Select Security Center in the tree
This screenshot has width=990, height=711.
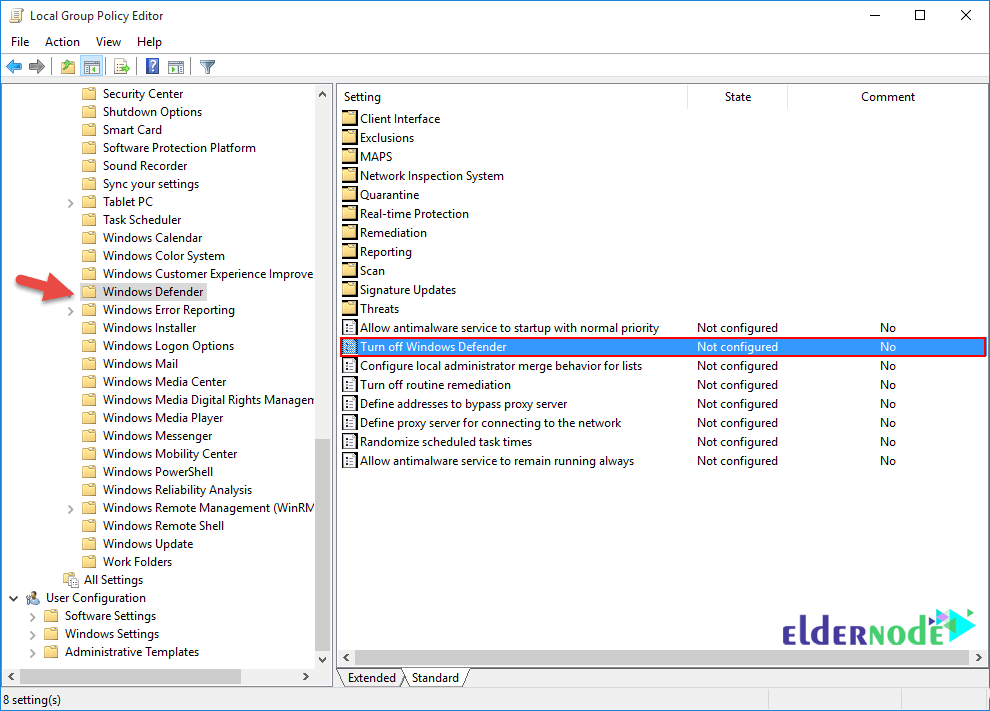click(143, 93)
